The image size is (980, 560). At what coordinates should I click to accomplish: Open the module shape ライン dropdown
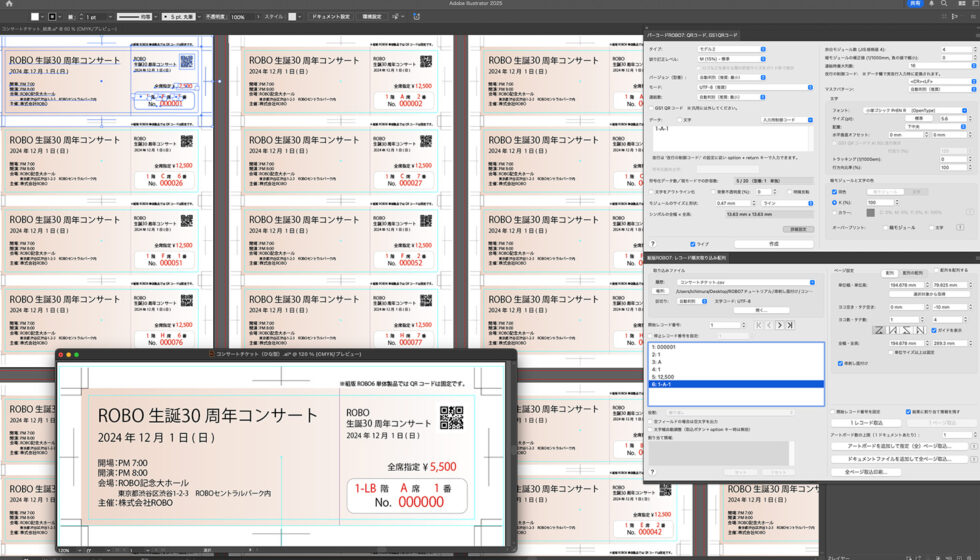(788, 203)
